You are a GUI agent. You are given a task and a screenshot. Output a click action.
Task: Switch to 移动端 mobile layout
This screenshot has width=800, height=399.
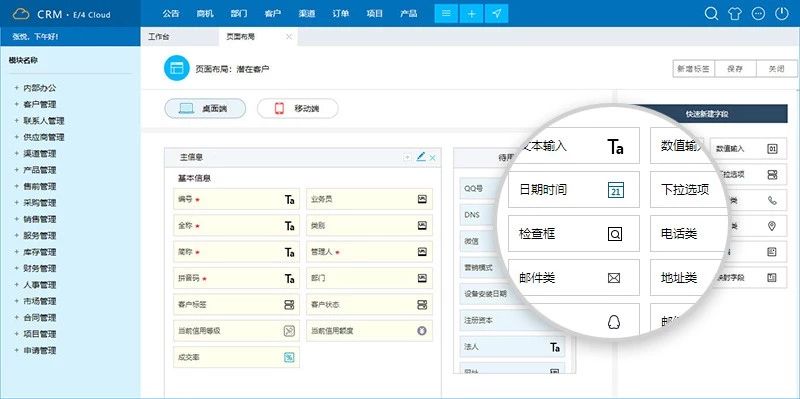297,109
